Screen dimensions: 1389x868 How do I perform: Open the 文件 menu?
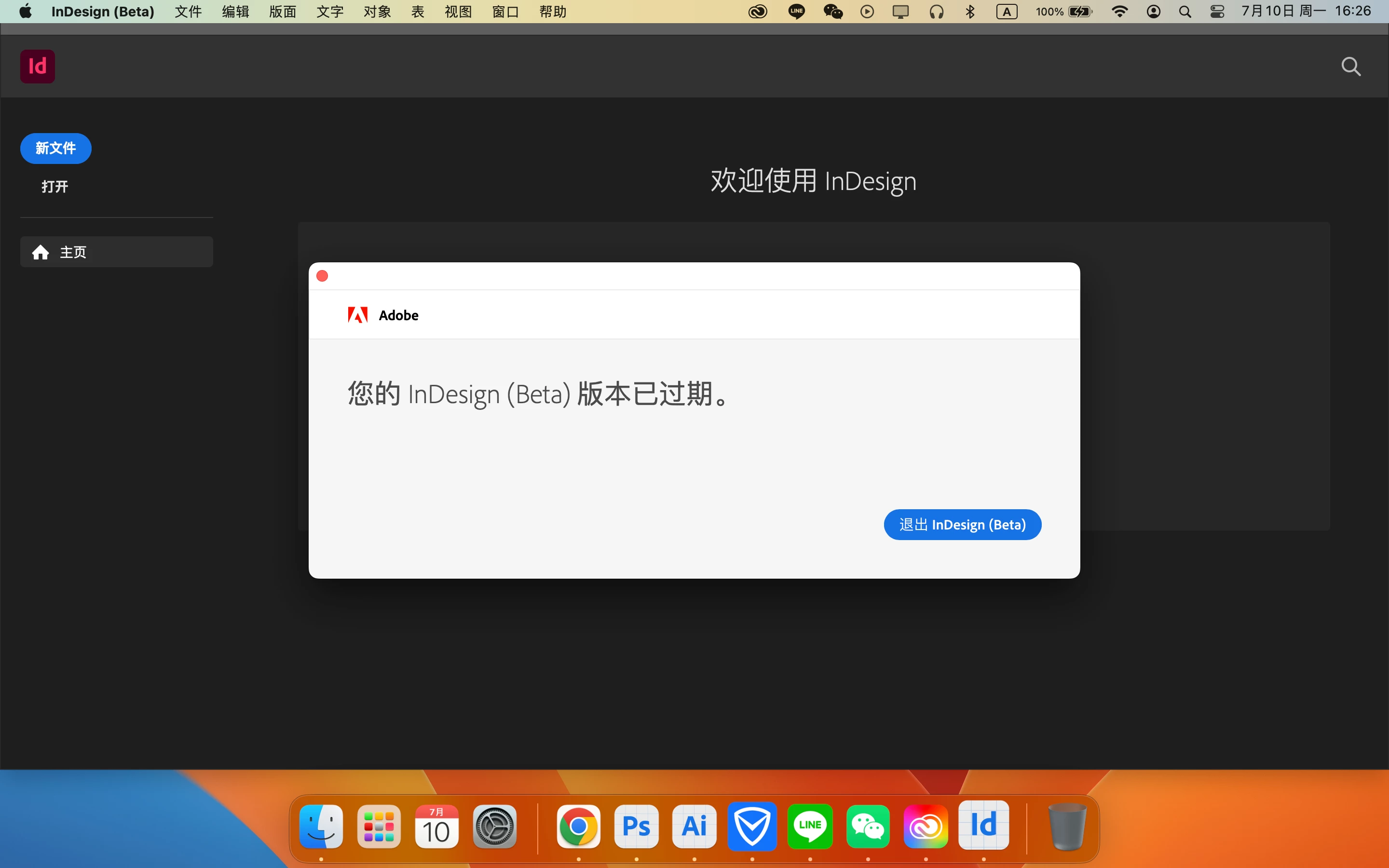[x=188, y=12]
